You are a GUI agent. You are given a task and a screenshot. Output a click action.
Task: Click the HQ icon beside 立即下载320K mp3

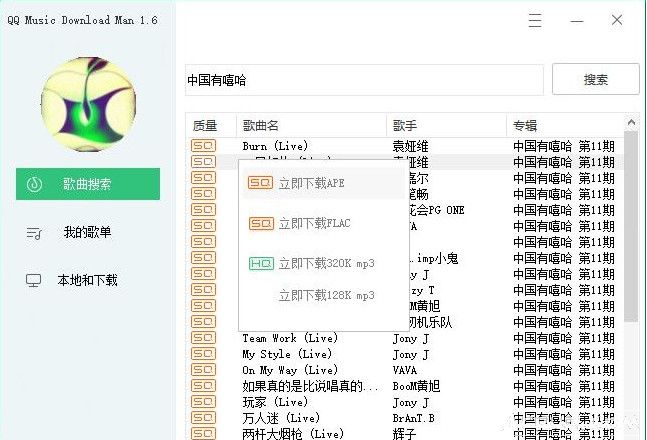point(261,263)
